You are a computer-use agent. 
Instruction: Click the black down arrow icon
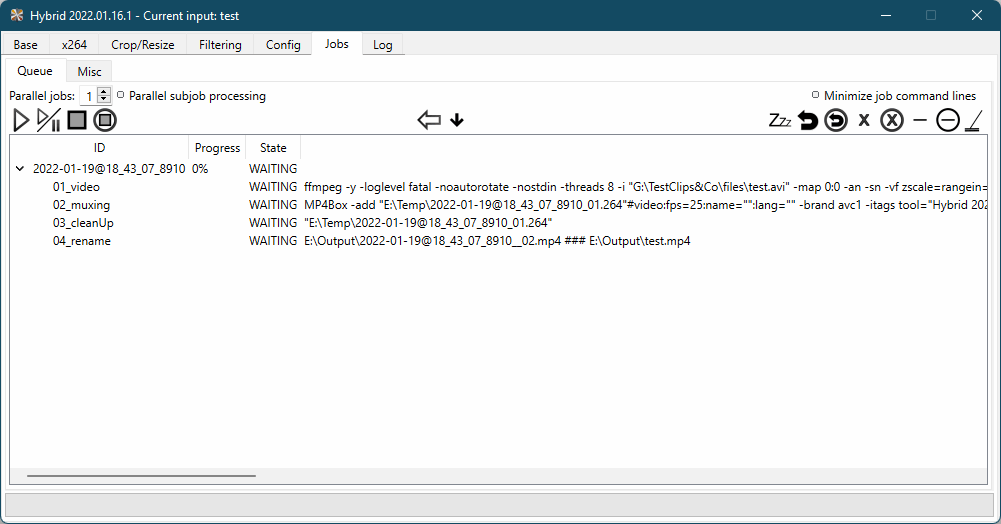click(457, 121)
